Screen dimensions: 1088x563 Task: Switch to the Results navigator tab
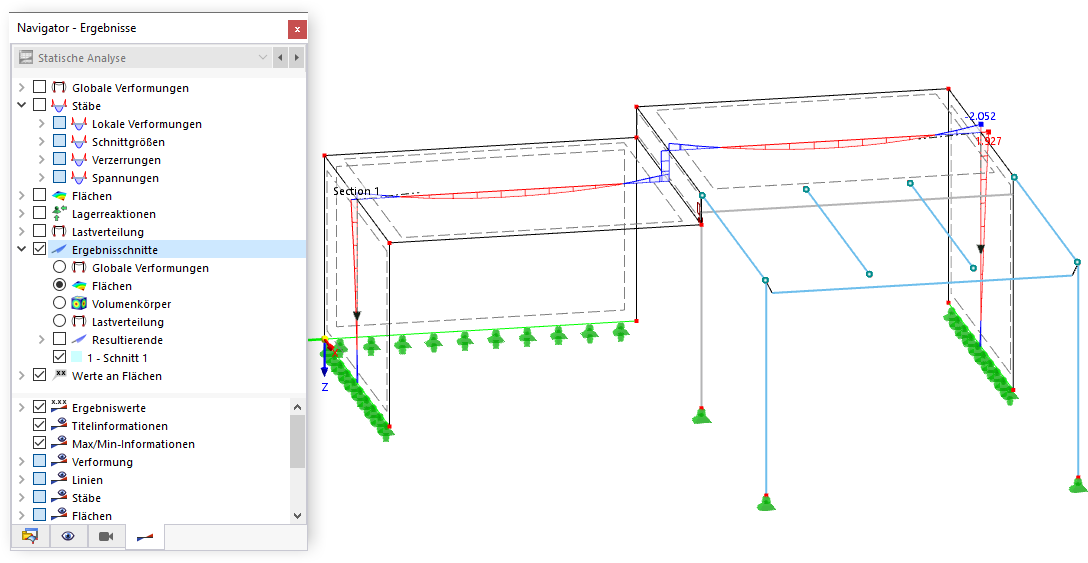pos(145,537)
